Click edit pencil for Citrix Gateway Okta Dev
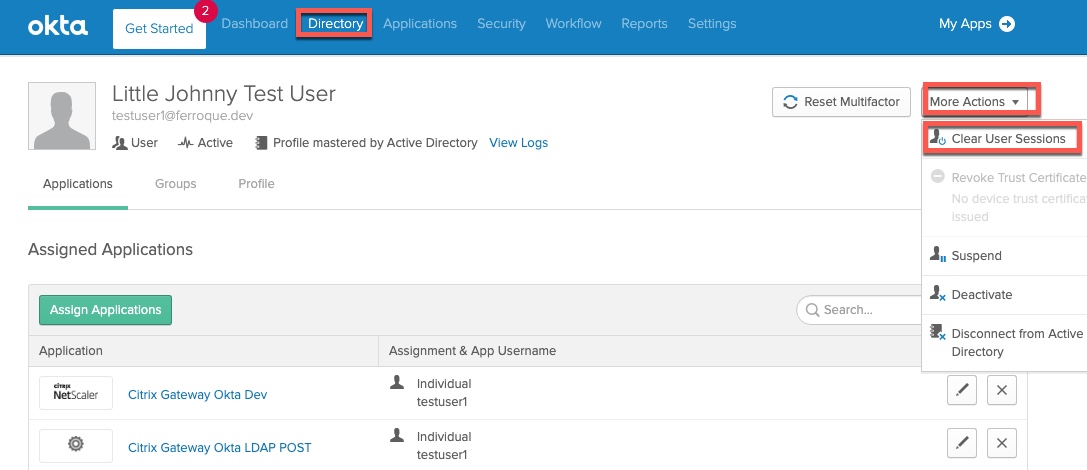Viewport: 1087px width, 470px height. point(962,391)
